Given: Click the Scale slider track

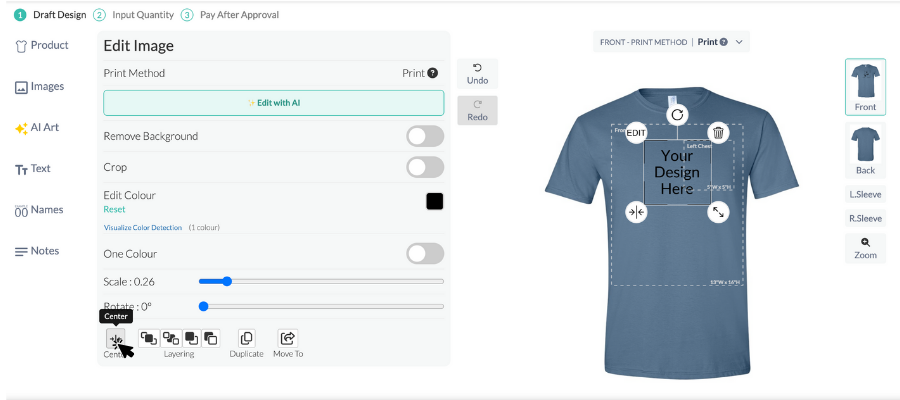Looking at the screenshot, I should (x=320, y=282).
